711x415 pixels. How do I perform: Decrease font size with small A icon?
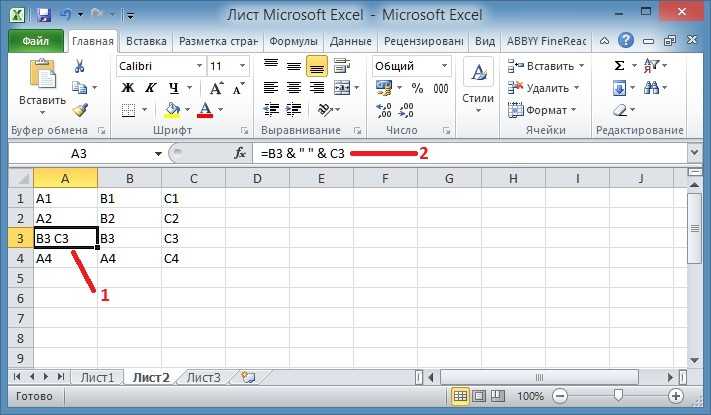point(238,88)
